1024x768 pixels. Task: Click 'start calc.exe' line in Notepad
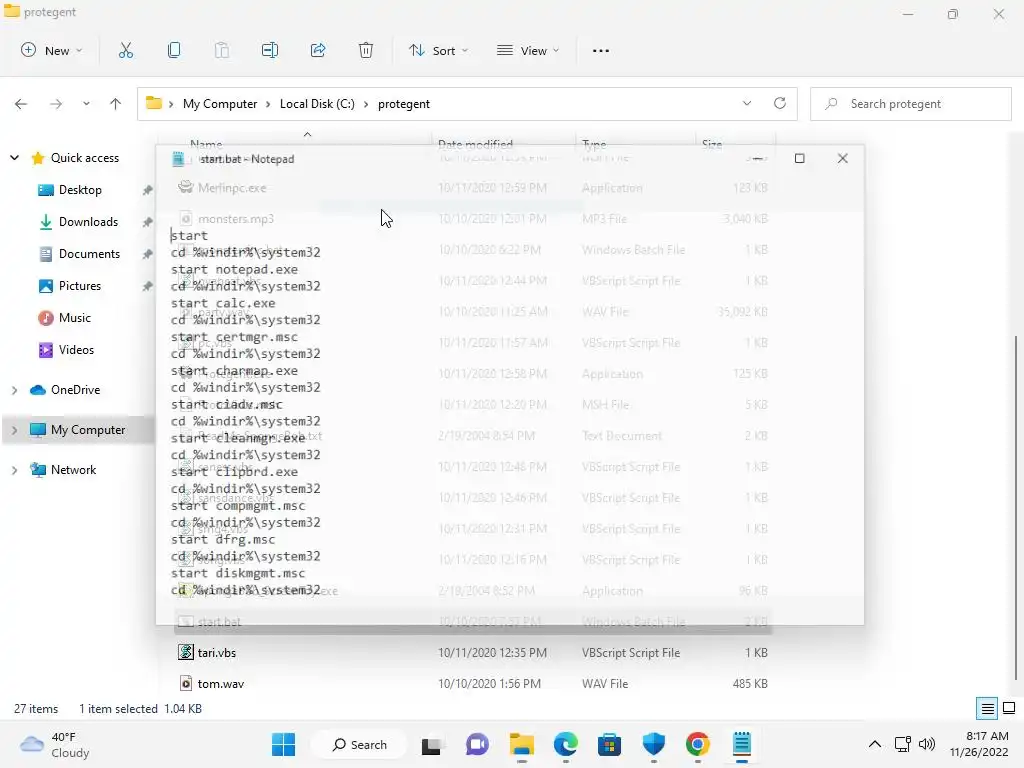[223, 303]
